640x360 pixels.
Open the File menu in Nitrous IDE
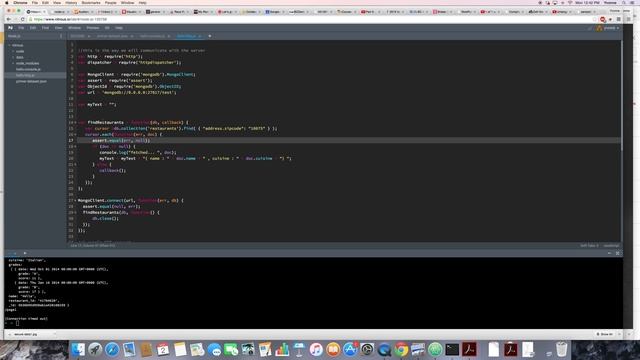(x=21, y=28)
